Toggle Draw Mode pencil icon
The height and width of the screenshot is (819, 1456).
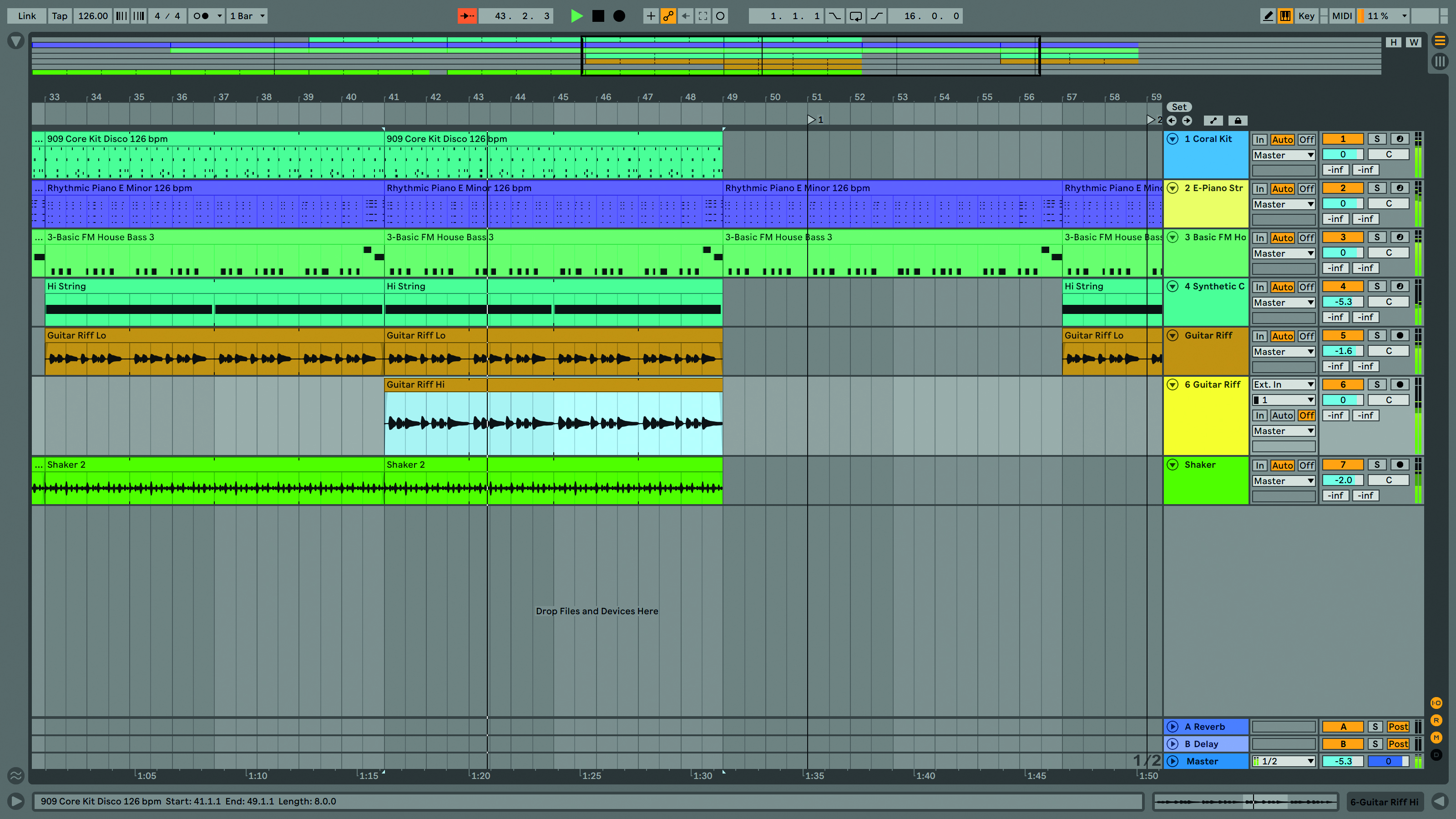1268,16
